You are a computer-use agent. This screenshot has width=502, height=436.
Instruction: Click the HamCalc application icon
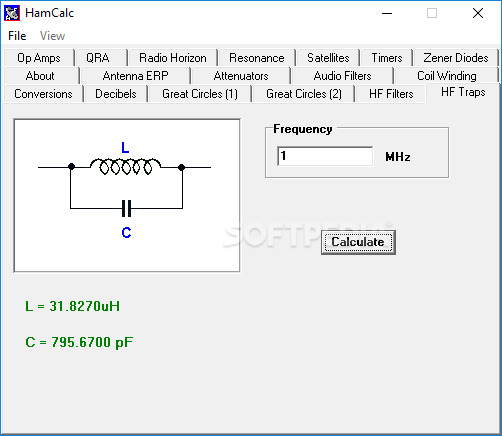click(x=12, y=13)
